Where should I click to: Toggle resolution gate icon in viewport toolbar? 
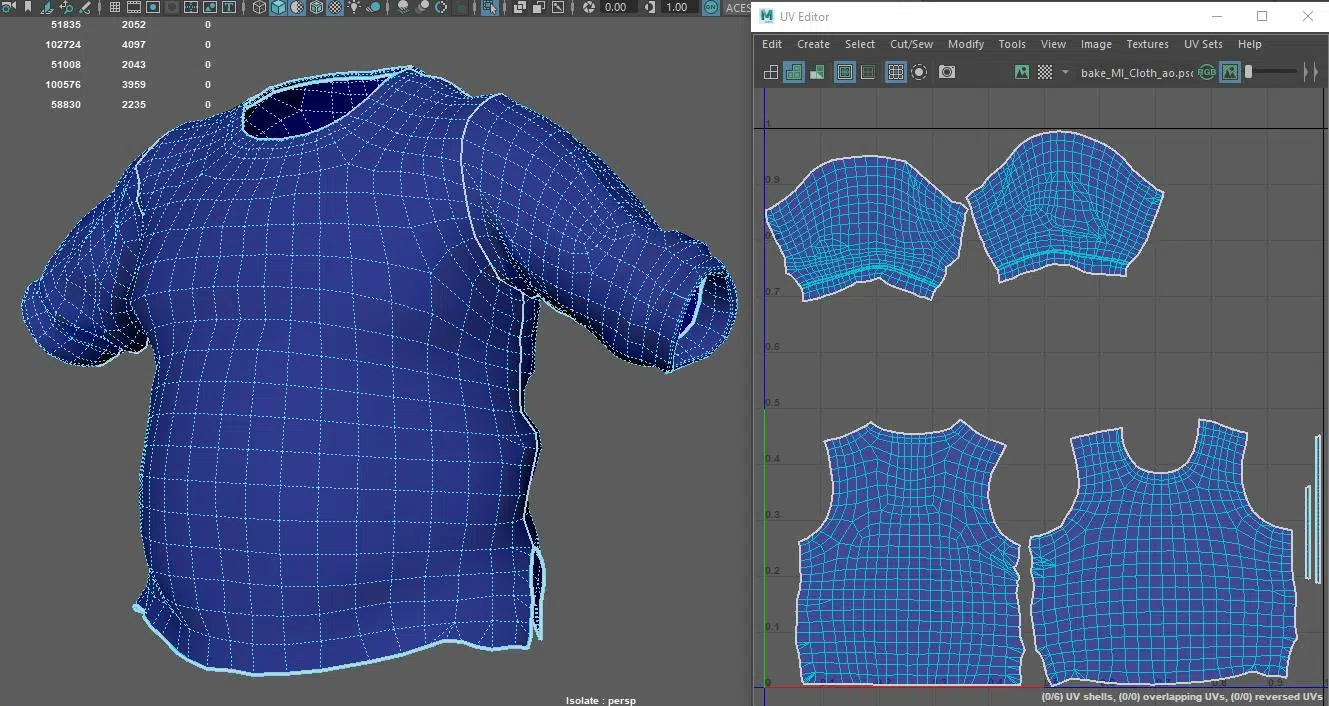tap(153, 8)
